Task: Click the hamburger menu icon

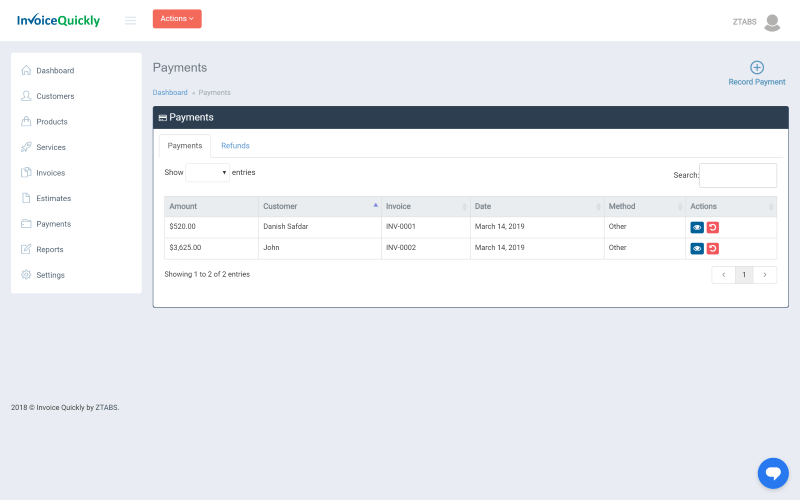Action: (x=130, y=20)
